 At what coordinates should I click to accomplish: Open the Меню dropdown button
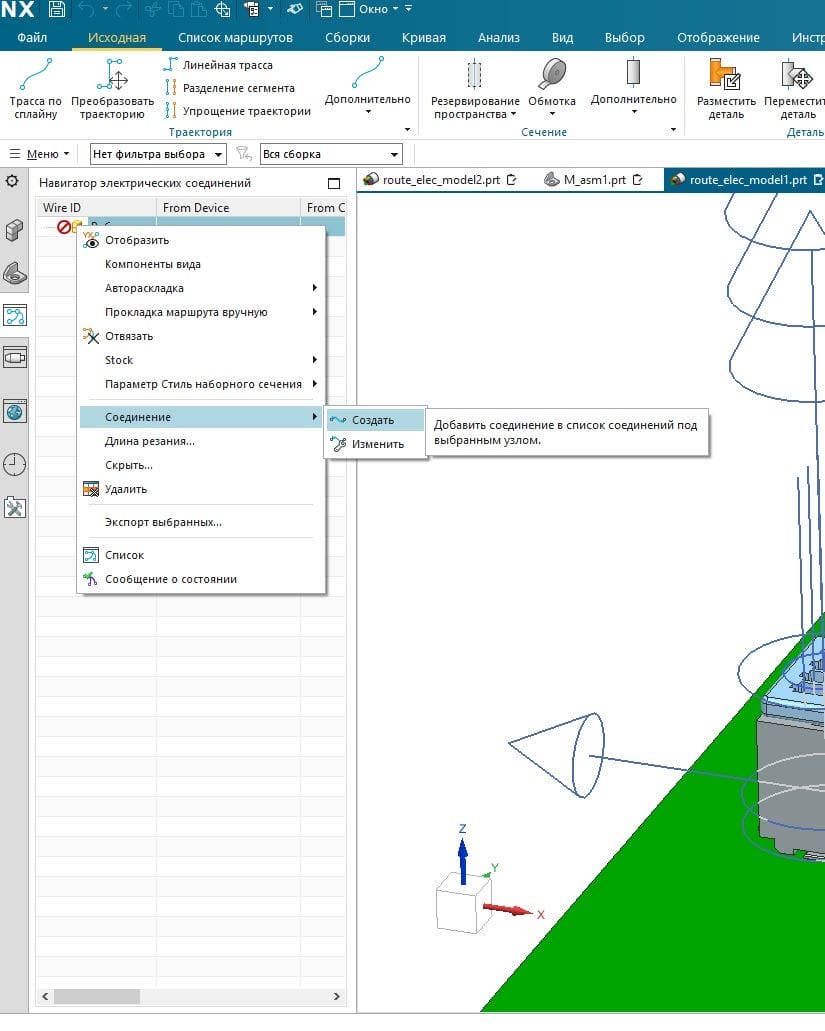tap(39, 154)
